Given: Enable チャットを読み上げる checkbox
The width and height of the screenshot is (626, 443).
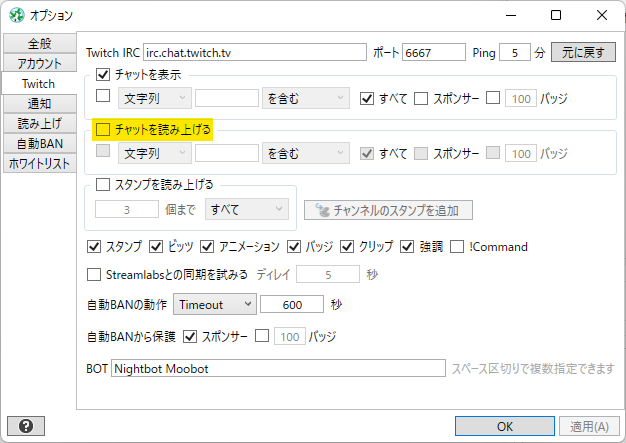Looking at the screenshot, I should [103, 129].
